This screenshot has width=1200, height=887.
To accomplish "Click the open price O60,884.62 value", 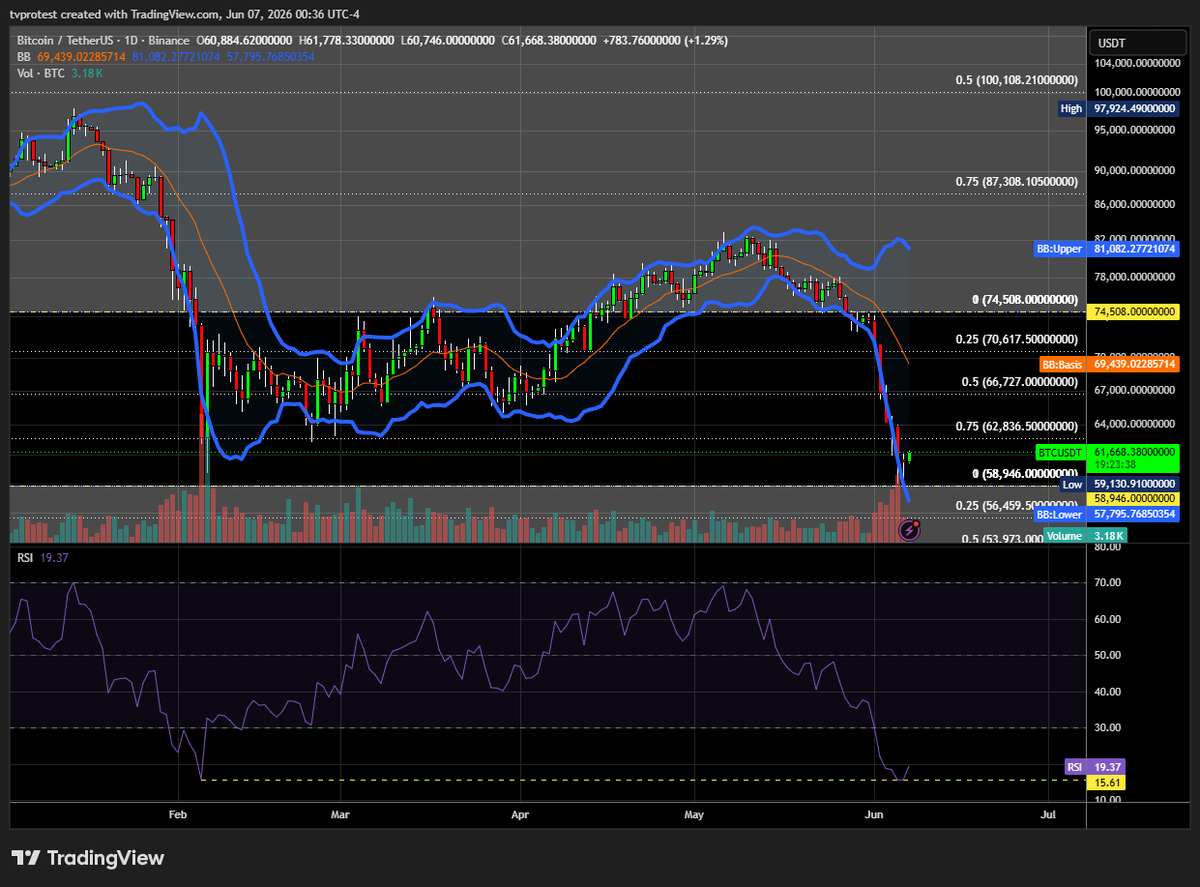I will [x=246, y=41].
